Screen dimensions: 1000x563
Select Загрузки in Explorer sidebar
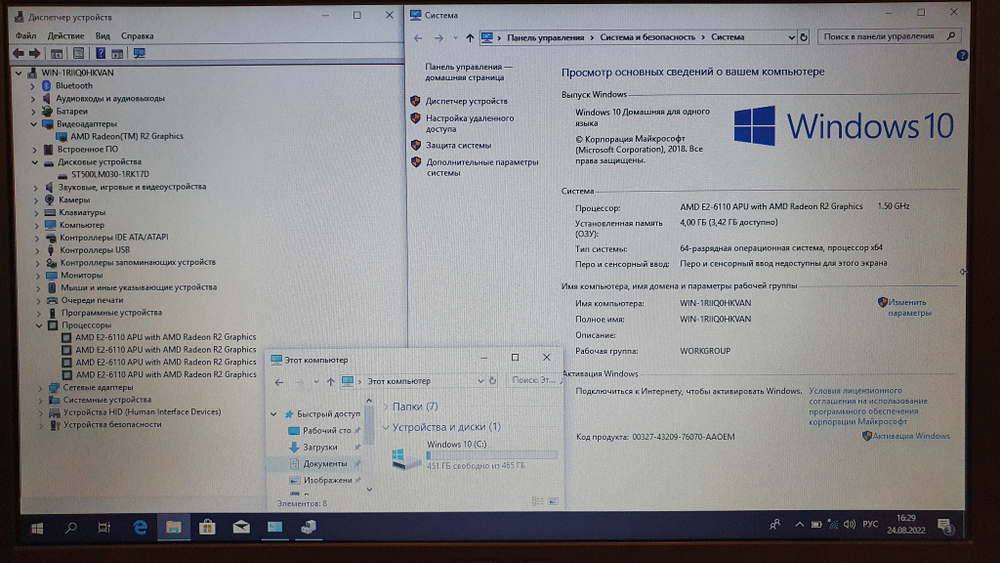(320, 447)
